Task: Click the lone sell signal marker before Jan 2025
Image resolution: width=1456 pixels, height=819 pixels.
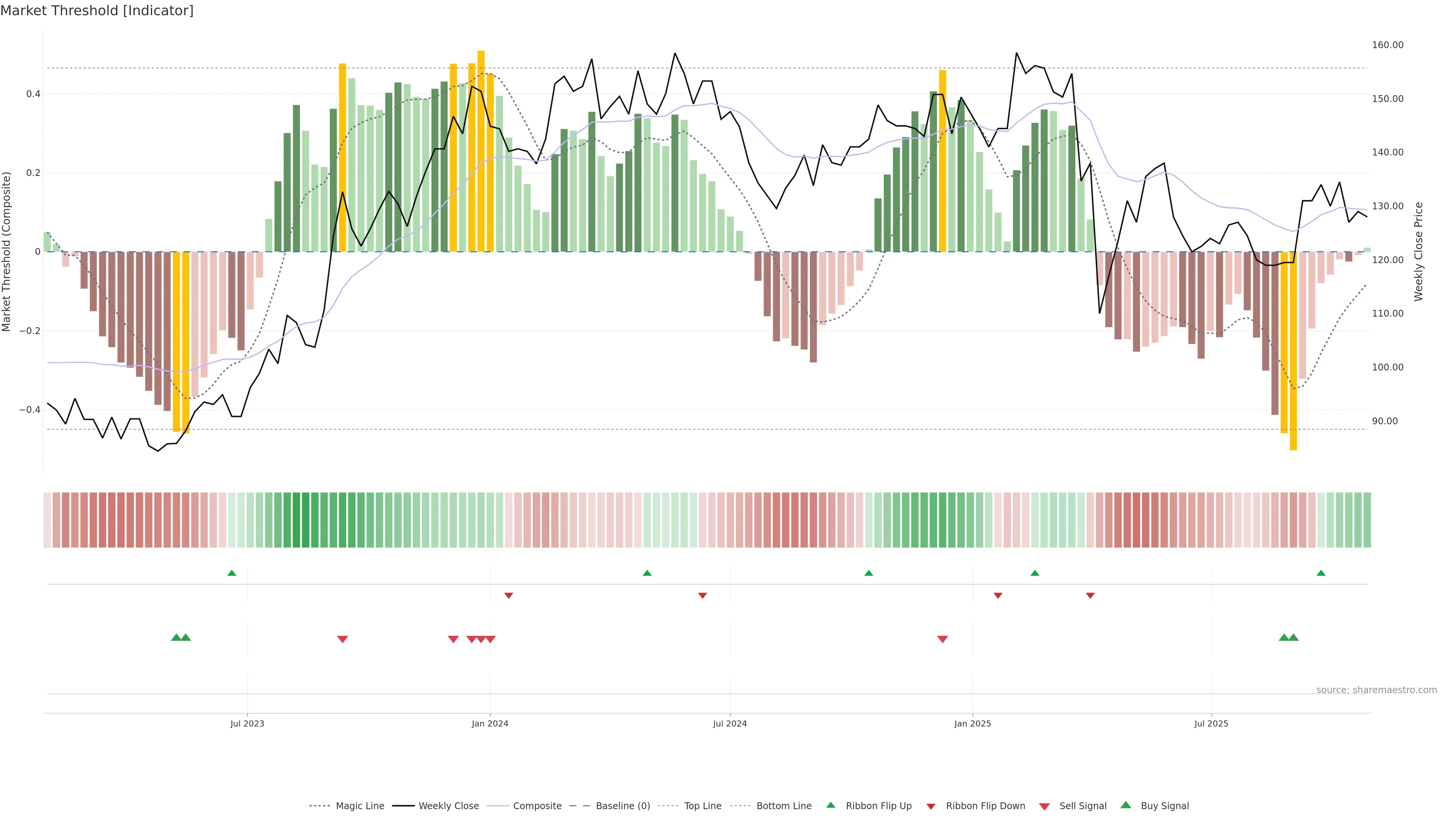Action: [942, 639]
